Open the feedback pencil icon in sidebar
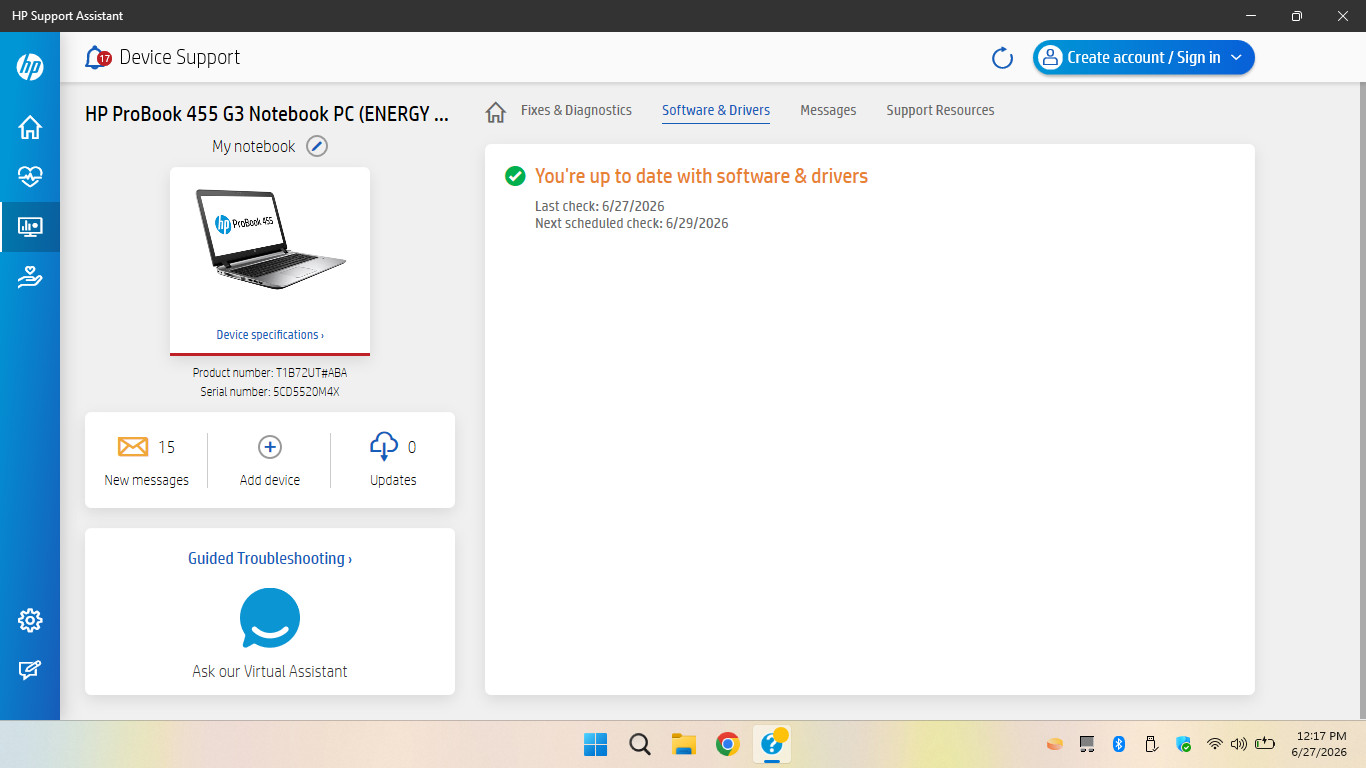 click(x=30, y=671)
